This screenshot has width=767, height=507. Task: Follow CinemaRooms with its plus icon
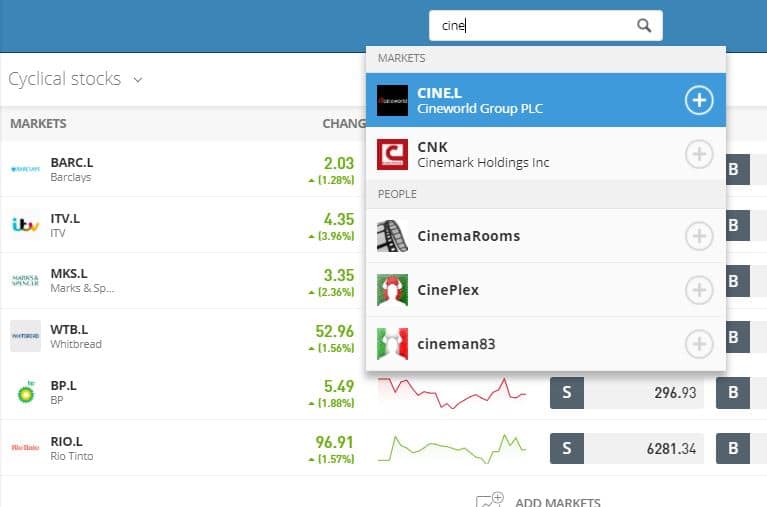pyautogui.click(x=699, y=236)
